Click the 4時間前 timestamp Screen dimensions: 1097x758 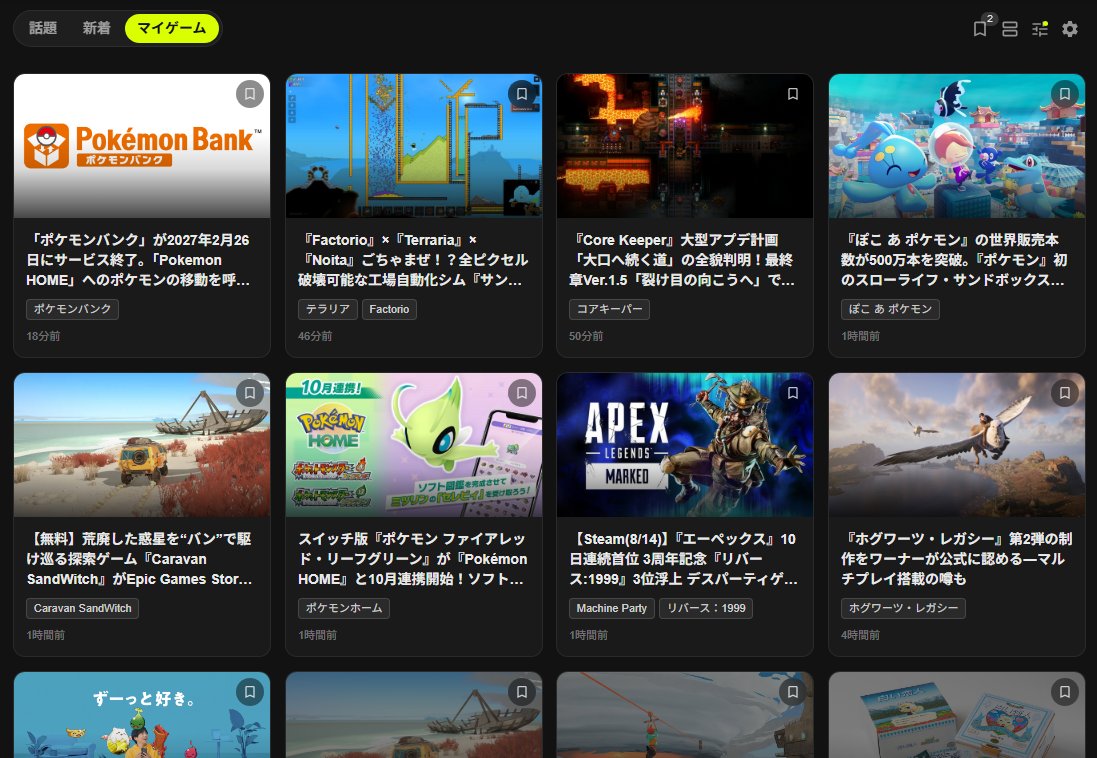[x=861, y=635]
